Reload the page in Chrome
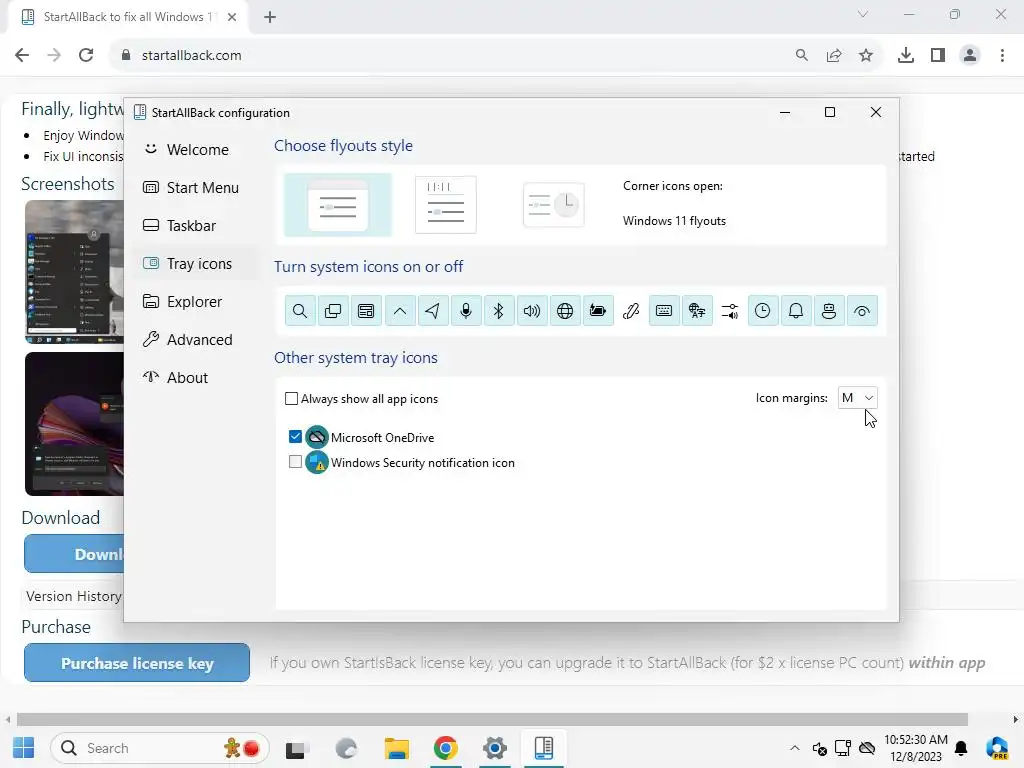 pyautogui.click(x=86, y=56)
